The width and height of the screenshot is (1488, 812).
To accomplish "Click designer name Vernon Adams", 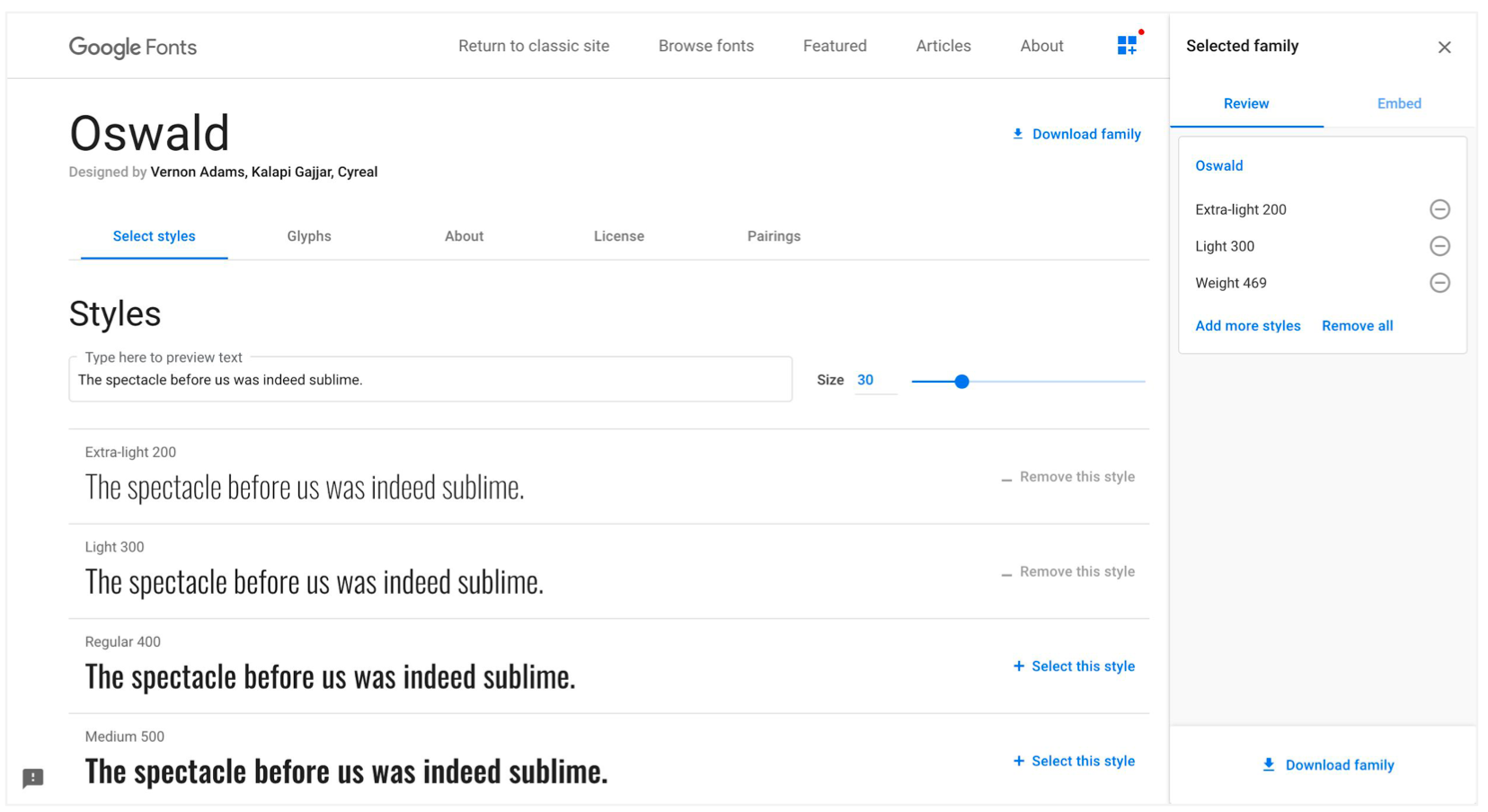I will pos(197,172).
